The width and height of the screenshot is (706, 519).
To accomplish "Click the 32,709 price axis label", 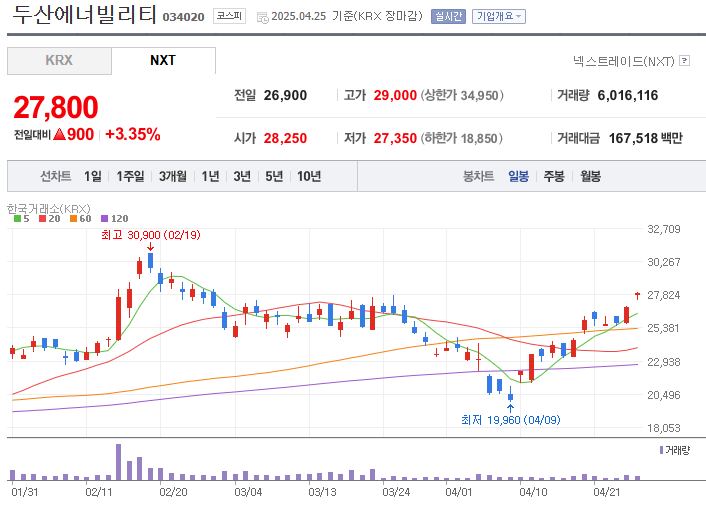I will [664, 229].
